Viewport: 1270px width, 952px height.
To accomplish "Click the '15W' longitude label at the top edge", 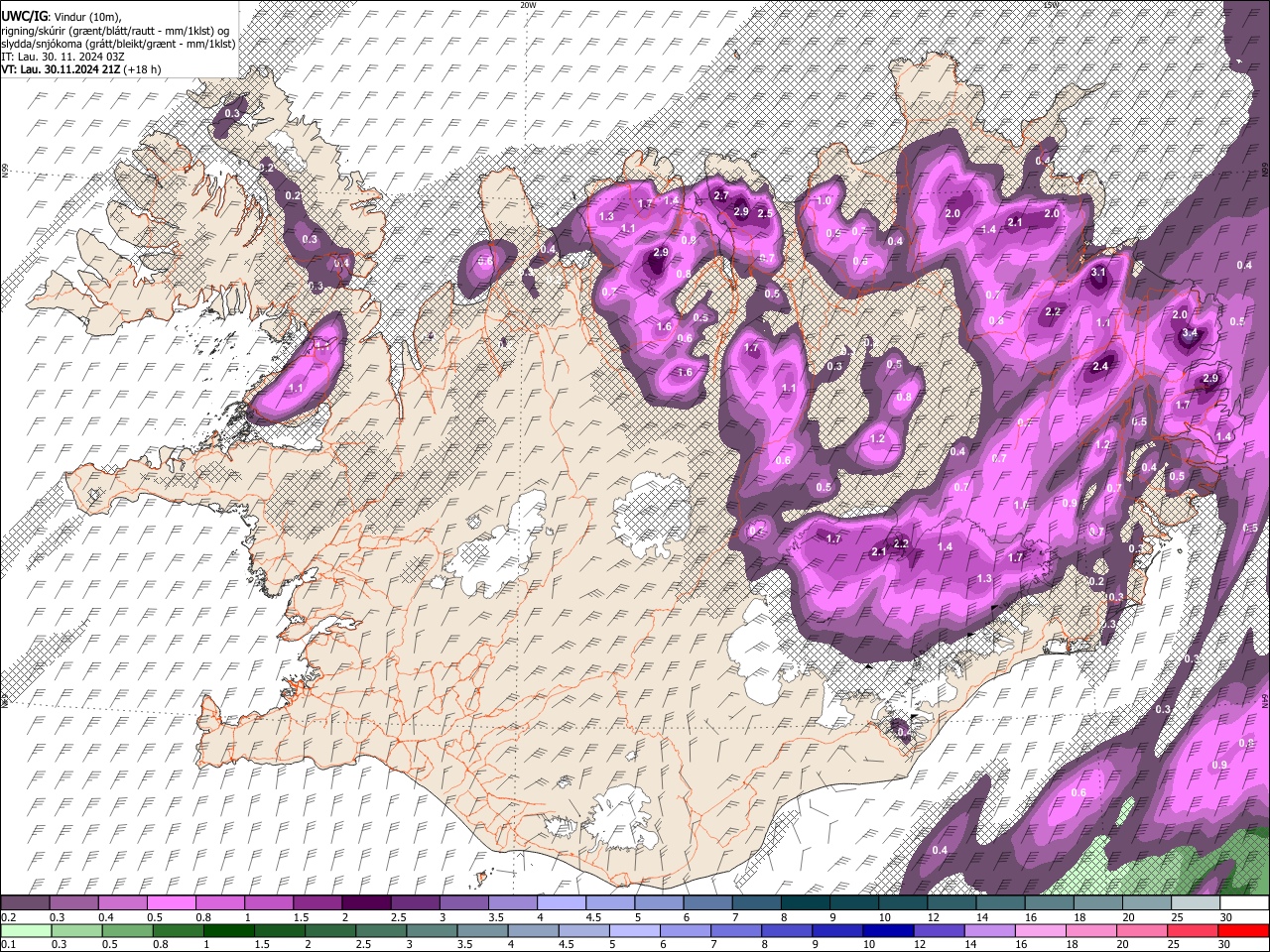I will [1051, 5].
